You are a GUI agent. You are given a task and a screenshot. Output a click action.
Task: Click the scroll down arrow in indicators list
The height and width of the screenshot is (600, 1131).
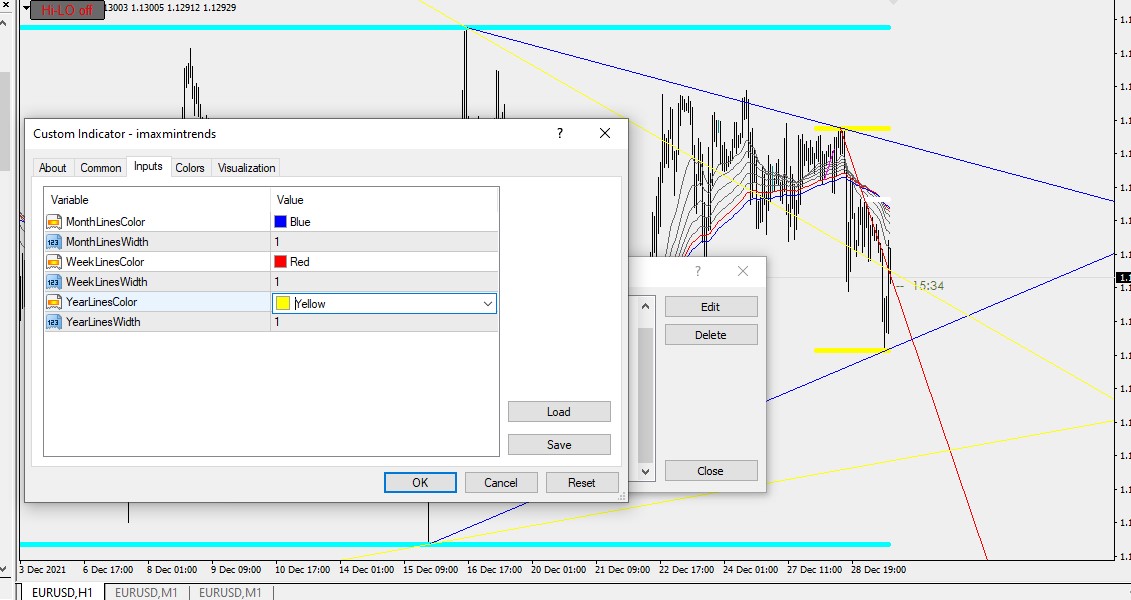(x=646, y=472)
